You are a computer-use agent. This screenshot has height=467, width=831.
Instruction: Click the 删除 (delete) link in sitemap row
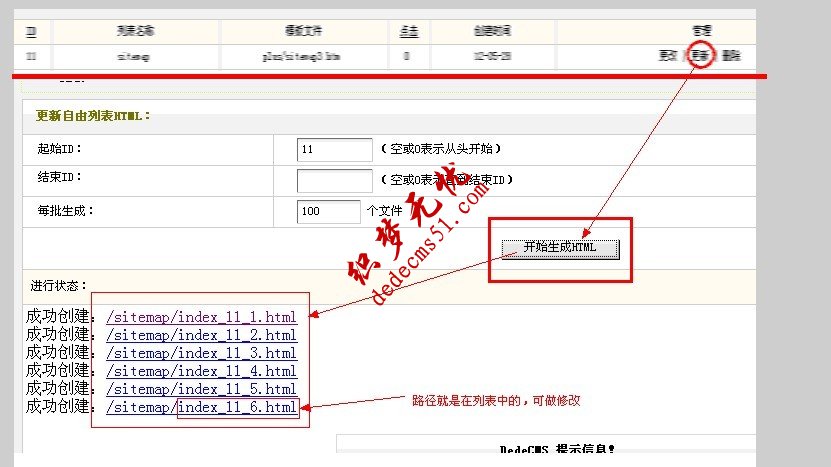point(731,56)
